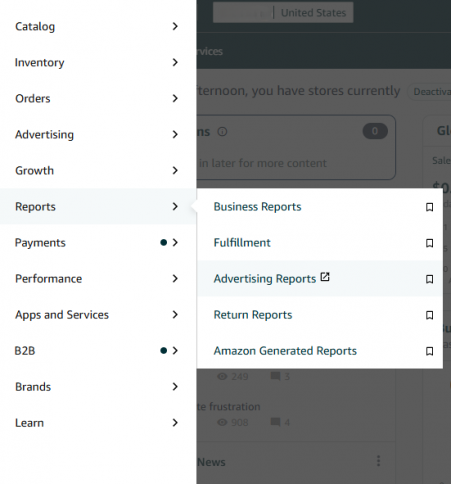Open Amazon Generated Reports from submenu

click(285, 351)
